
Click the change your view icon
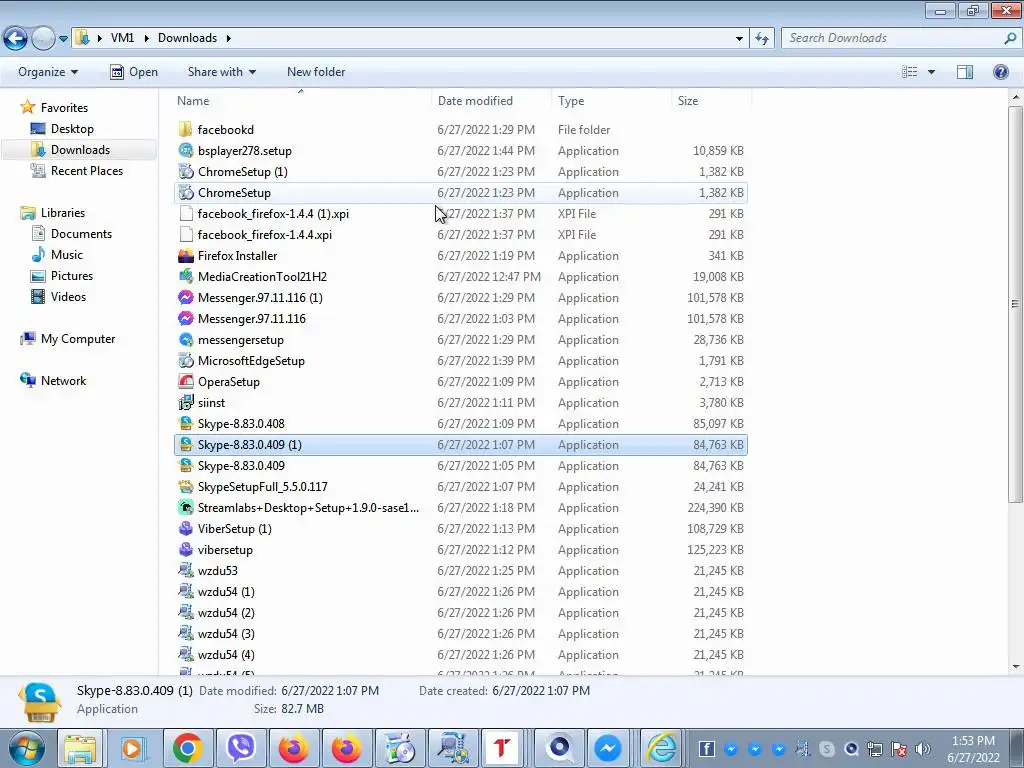coord(910,72)
